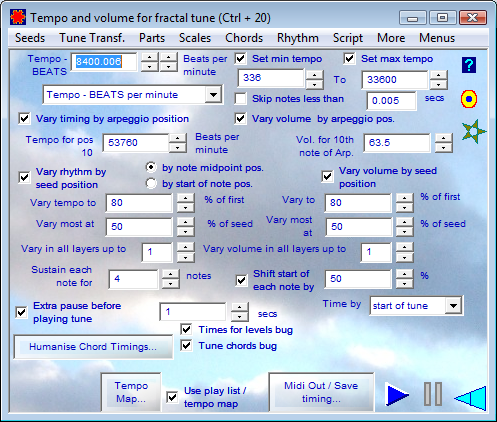Click the red app icon in title bar
497x422 pixels.
(x=18, y=17)
